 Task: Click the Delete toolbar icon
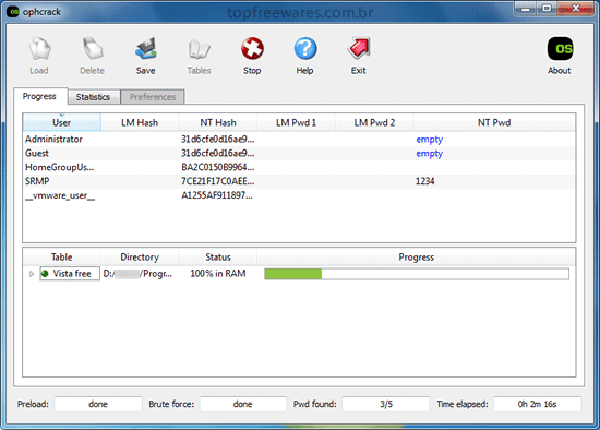(93, 49)
